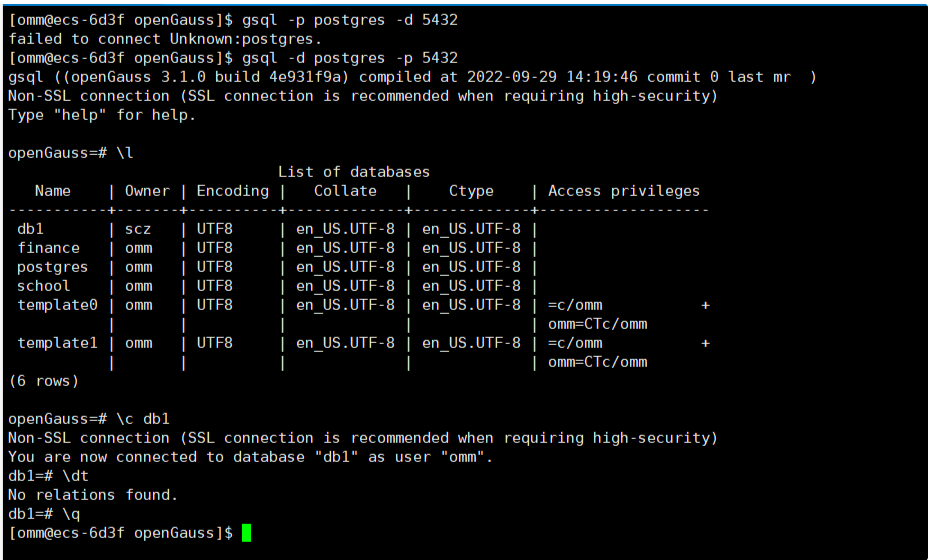This screenshot has height=560, width=928.
Task: Click the "List of databases" title
Action: (x=354, y=172)
